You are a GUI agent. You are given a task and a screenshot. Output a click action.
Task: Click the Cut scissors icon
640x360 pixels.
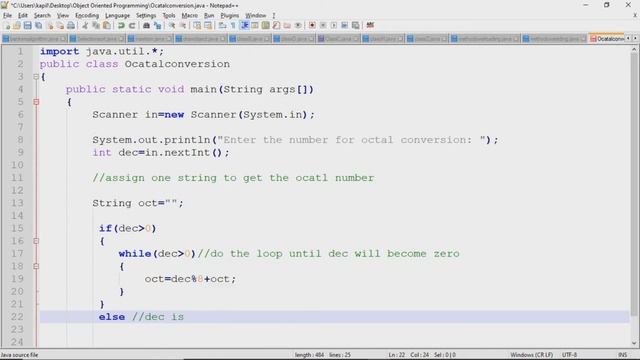pyautogui.click(x=85, y=25)
